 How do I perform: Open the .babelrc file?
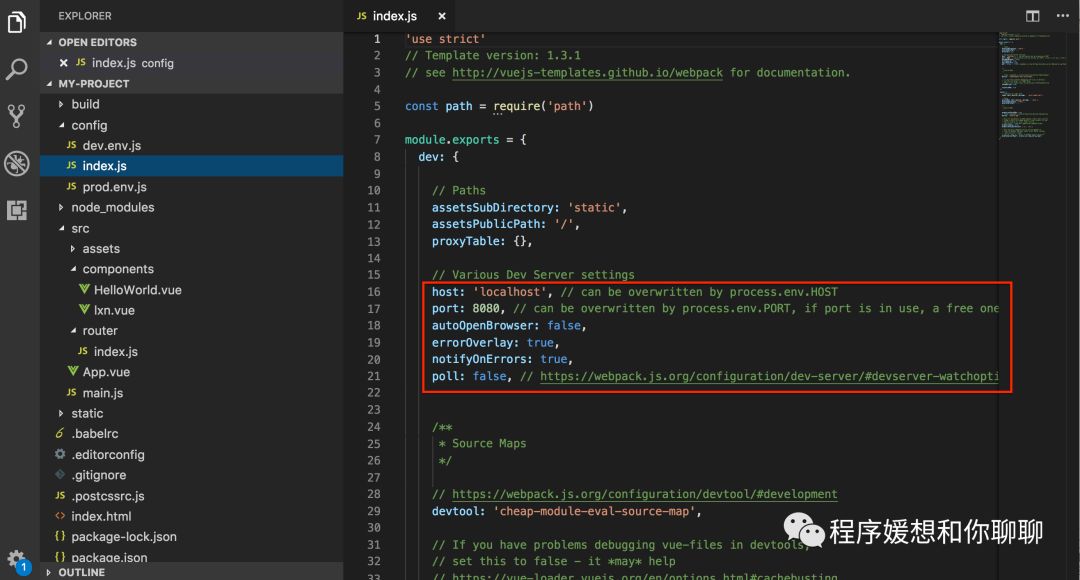(95, 434)
